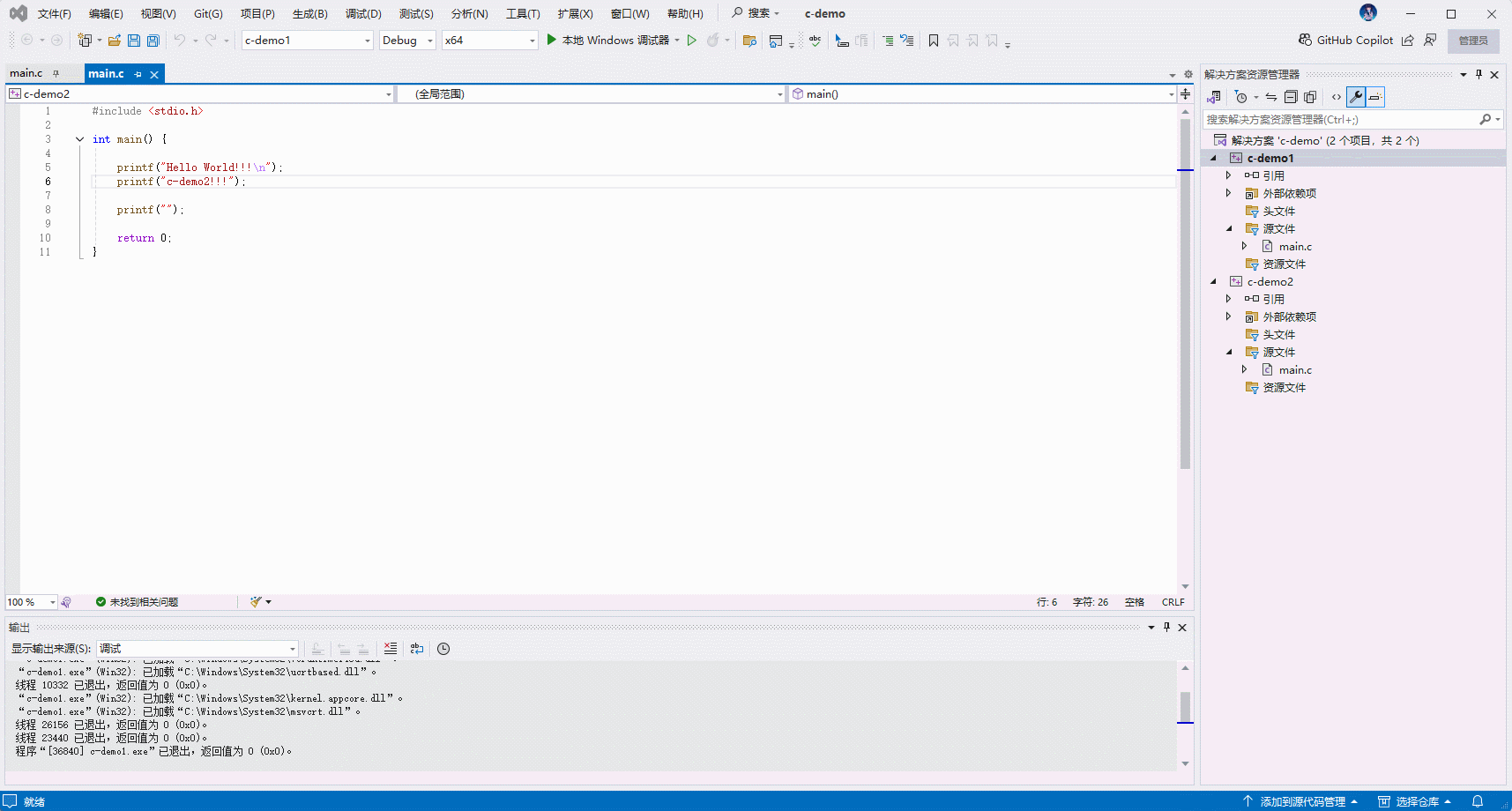The image size is (1512, 811).
Task: Switch to the inactive main.c tab
Action: pos(26,74)
